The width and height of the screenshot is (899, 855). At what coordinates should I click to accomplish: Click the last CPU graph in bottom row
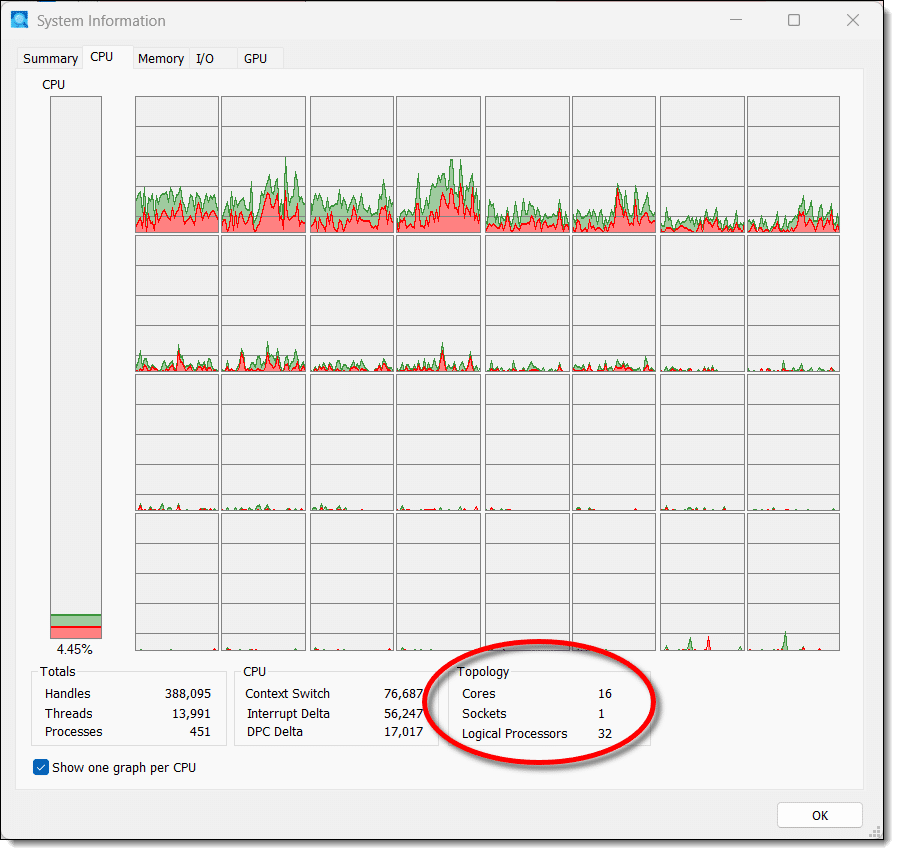(x=793, y=582)
